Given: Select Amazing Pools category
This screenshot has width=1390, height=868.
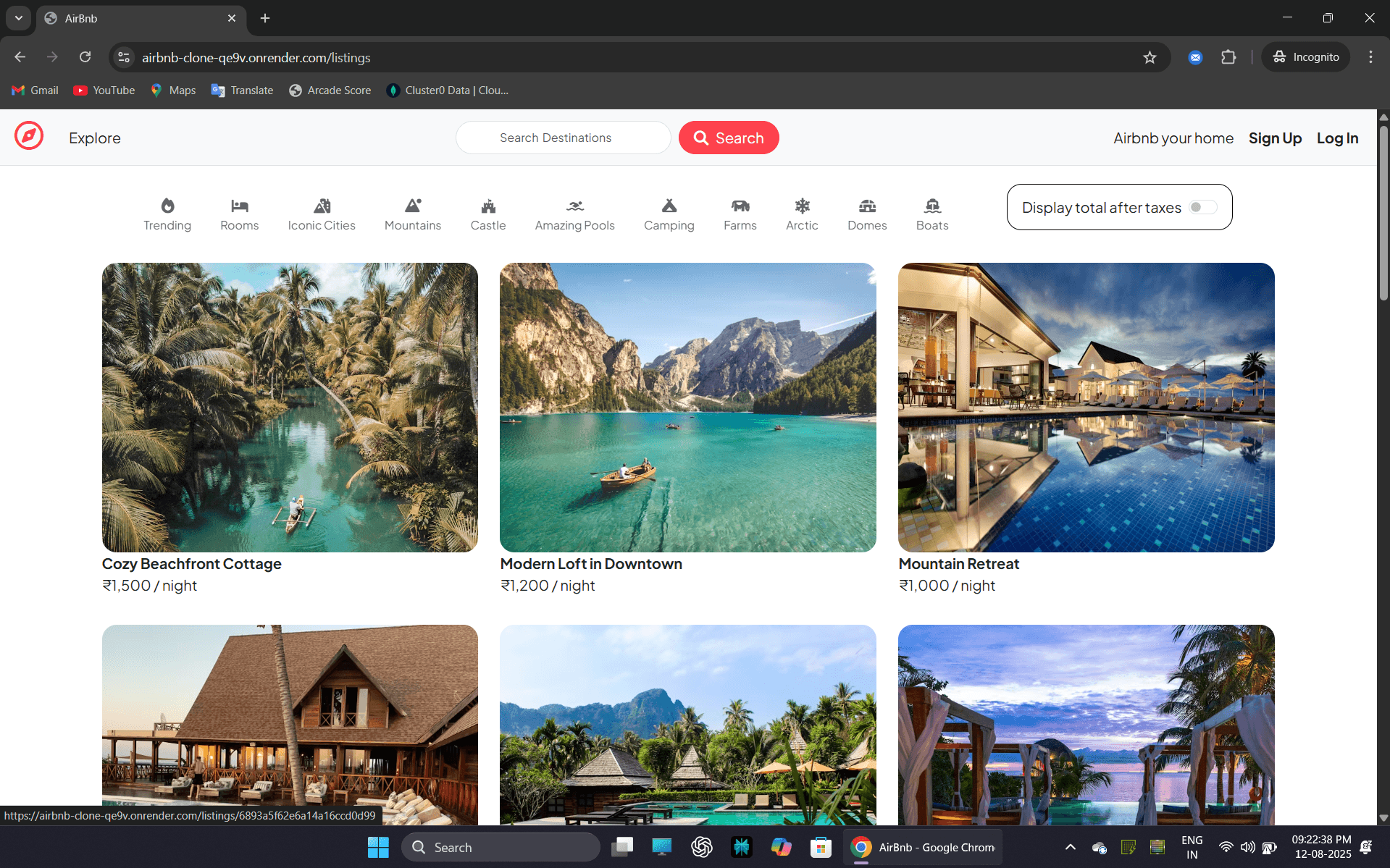Looking at the screenshot, I should coord(574,214).
